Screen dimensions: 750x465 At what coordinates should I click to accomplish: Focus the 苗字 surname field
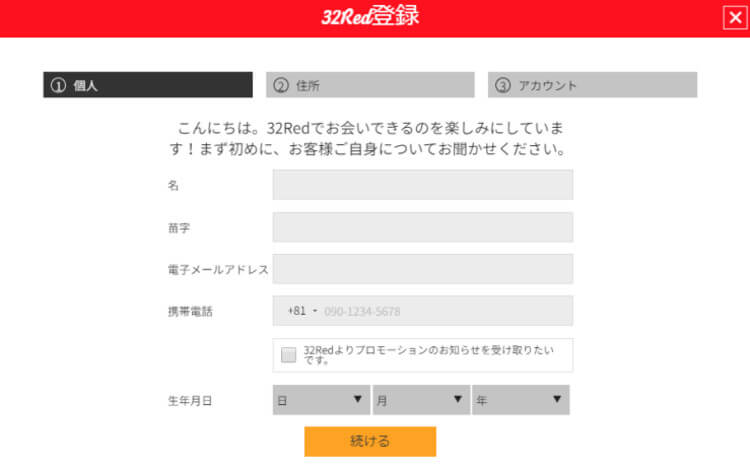click(x=423, y=227)
